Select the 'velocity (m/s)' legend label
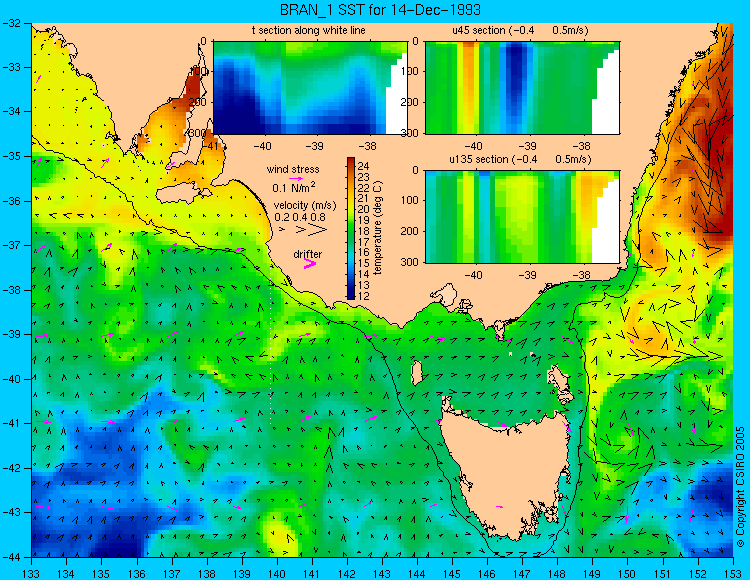This screenshot has width=750, height=580. pyautogui.click(x=305, y=206)
